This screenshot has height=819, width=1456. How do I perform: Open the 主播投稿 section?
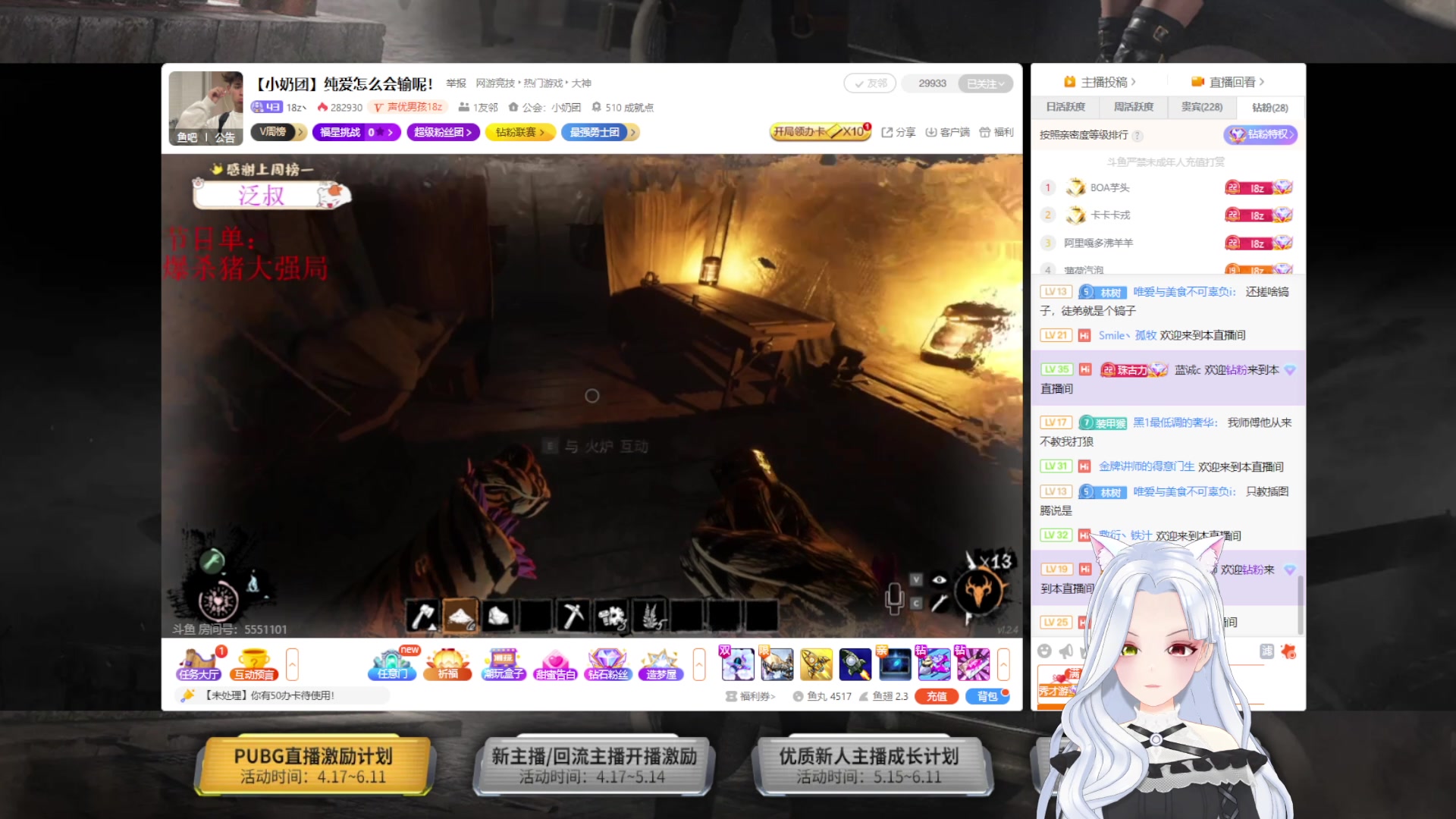coord(1100,82)
